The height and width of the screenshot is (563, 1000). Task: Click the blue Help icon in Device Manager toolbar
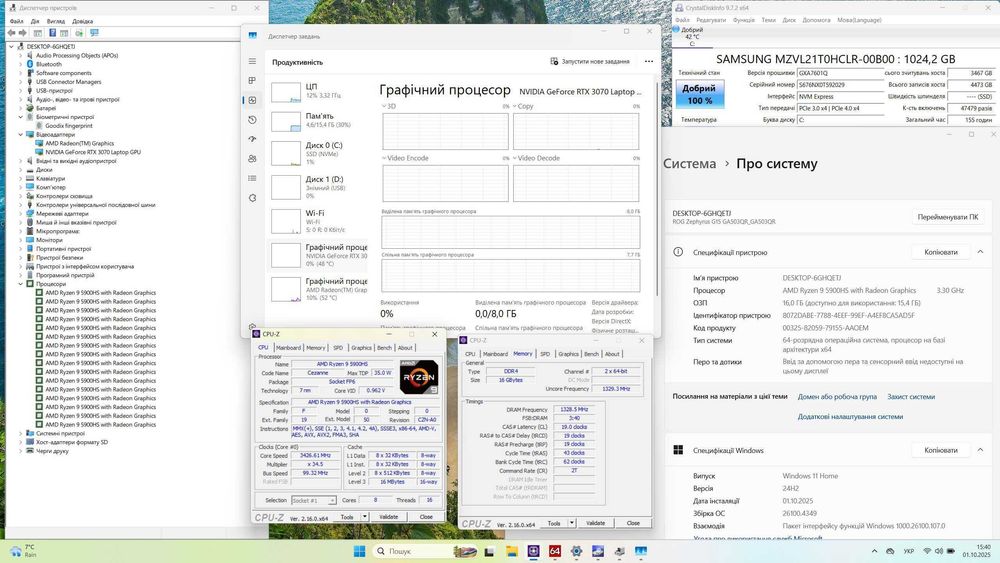(x=52, y=33)
